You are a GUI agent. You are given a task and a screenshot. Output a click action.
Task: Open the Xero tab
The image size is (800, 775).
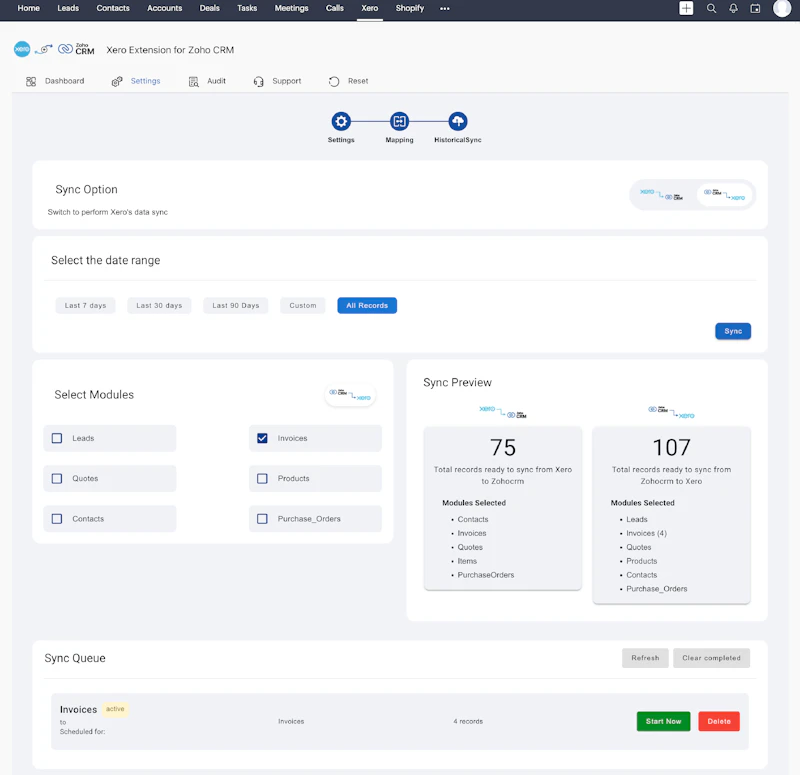tap(369, 8)
